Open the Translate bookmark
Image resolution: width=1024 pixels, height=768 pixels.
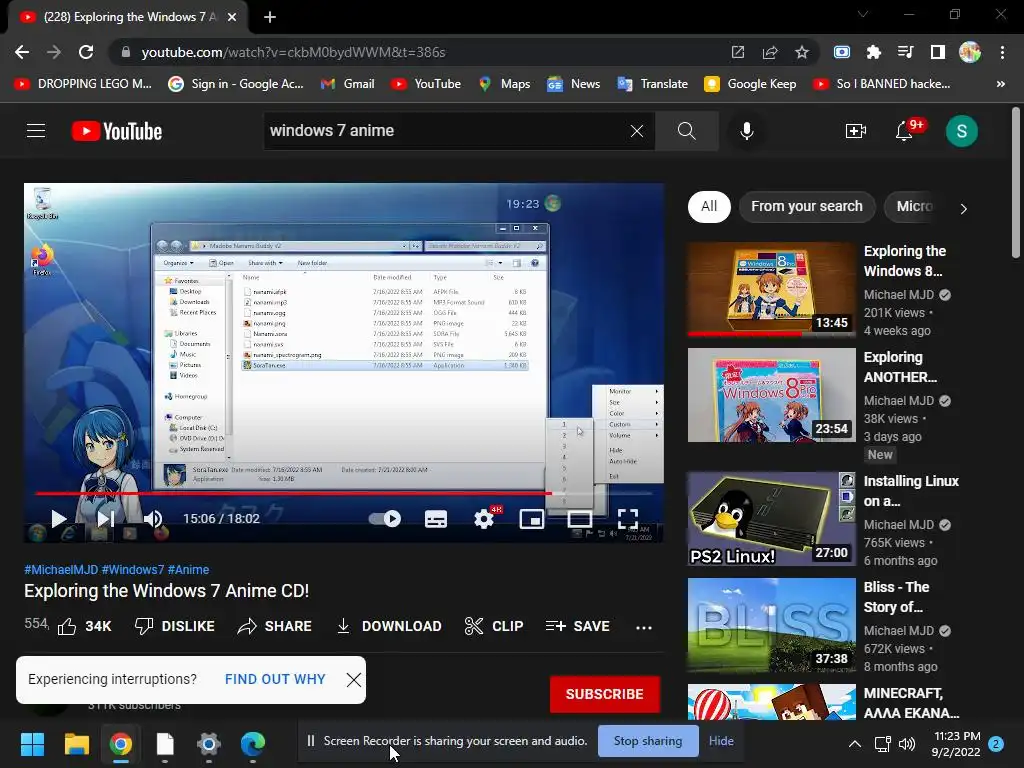(652, 84)
